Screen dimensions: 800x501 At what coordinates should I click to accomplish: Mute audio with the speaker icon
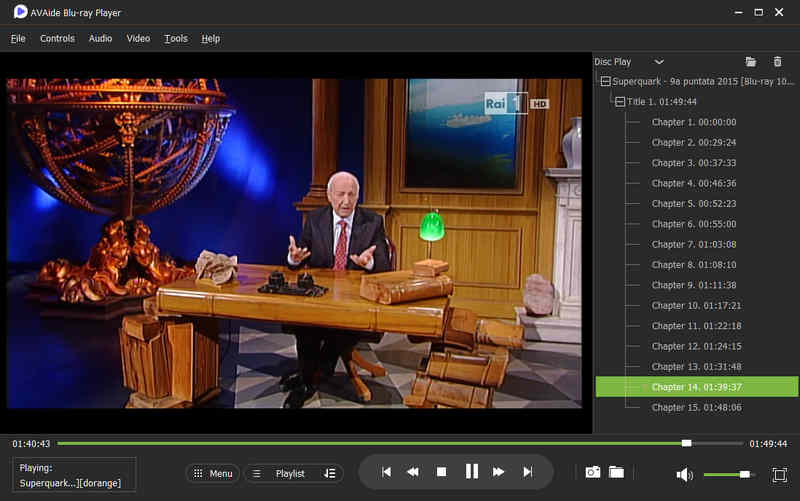[x=684, y=475]
